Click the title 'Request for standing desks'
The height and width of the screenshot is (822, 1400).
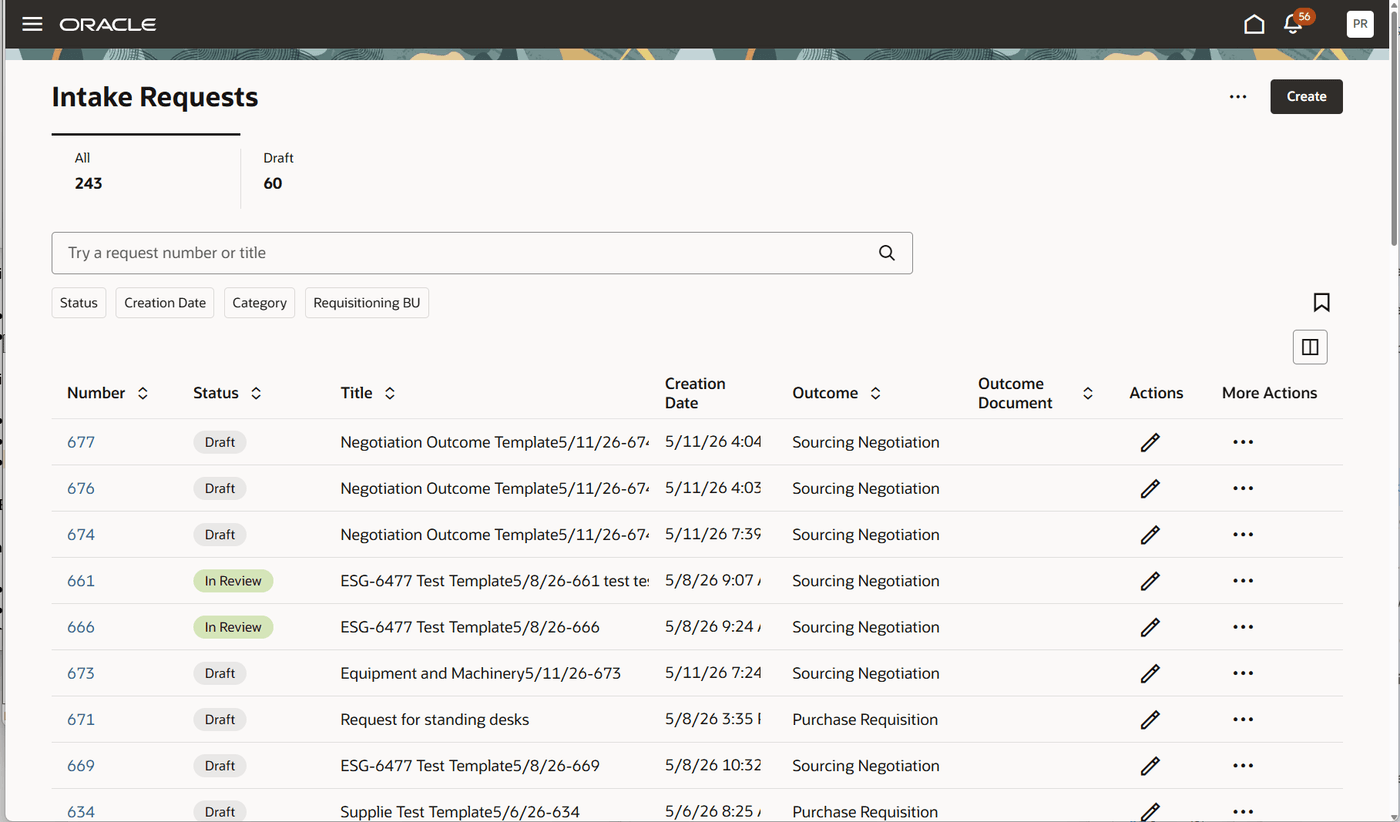pyautogui.click(x=435, y=719)
